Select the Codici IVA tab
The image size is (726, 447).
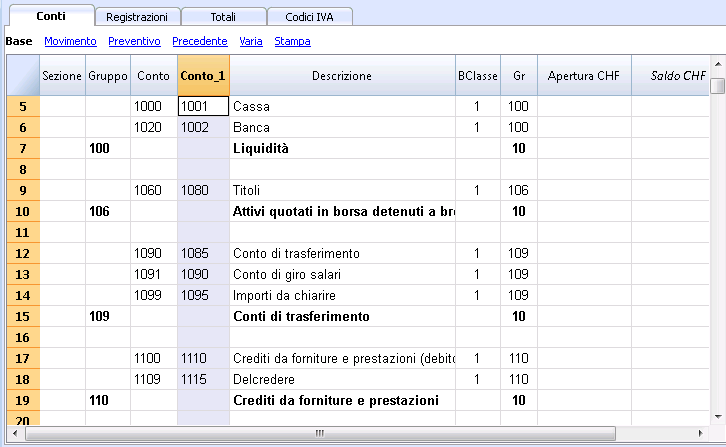309,17
